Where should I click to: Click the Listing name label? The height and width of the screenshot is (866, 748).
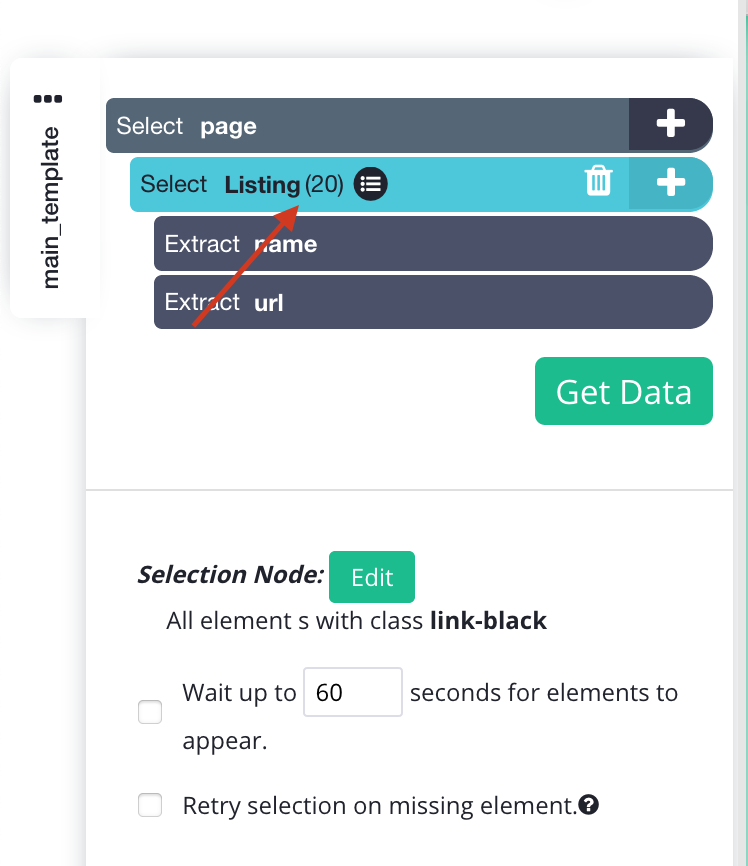click(x=262, y=185)
